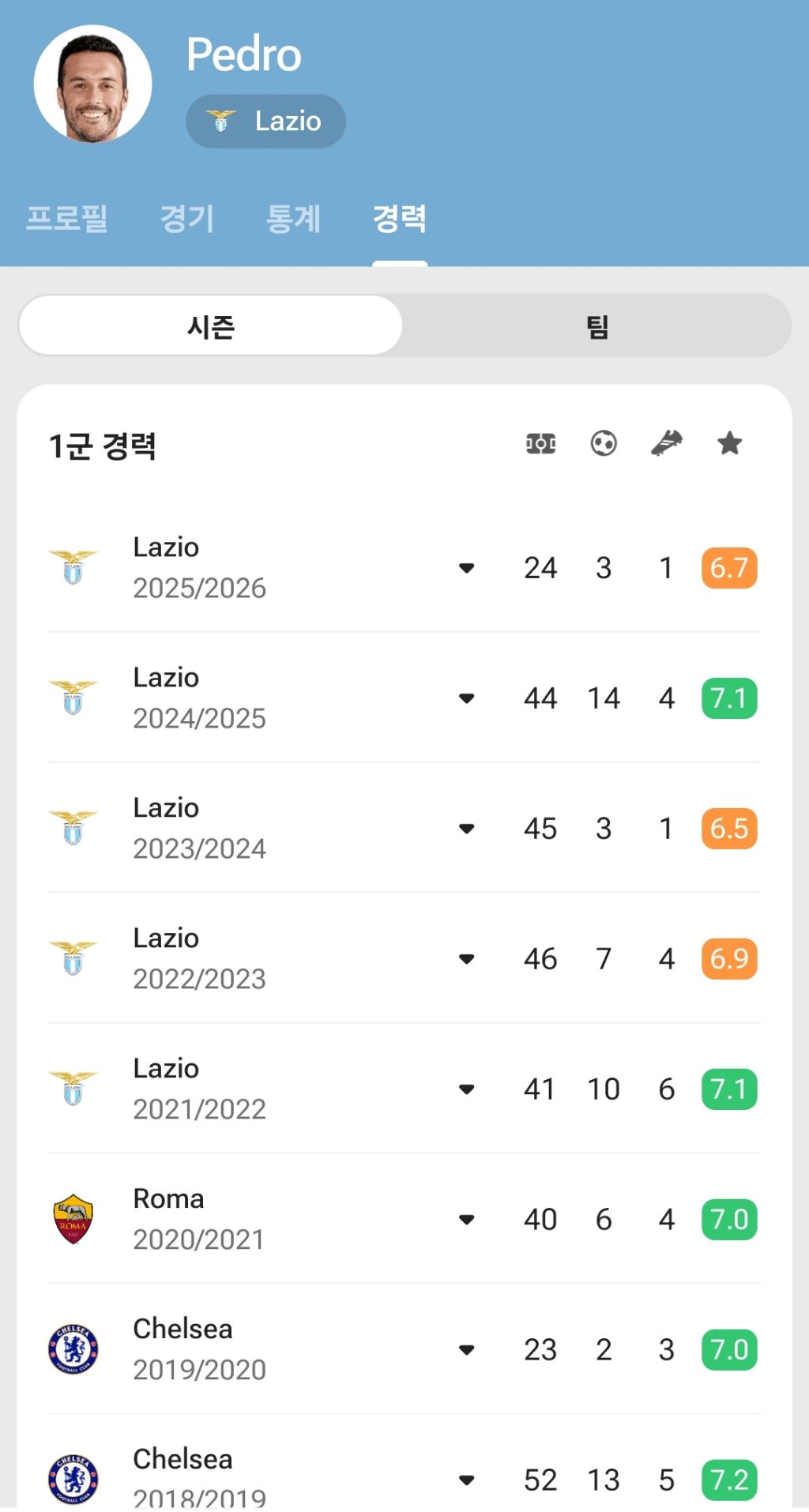Open the Lazio team chip button
The height and width of the screenshot is (1512, 809).
tap(265, 122)
